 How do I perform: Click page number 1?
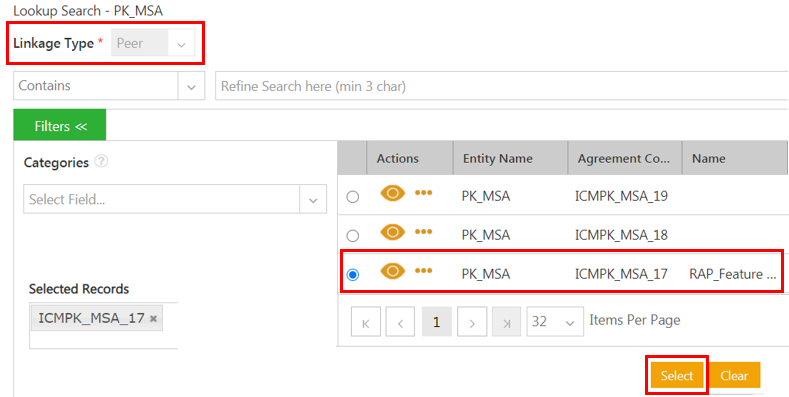tap(436, 322)
